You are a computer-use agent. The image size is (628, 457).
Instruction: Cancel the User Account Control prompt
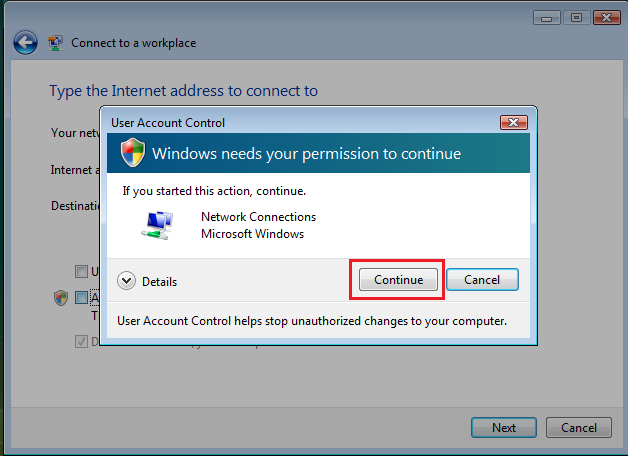coord(482,280)
